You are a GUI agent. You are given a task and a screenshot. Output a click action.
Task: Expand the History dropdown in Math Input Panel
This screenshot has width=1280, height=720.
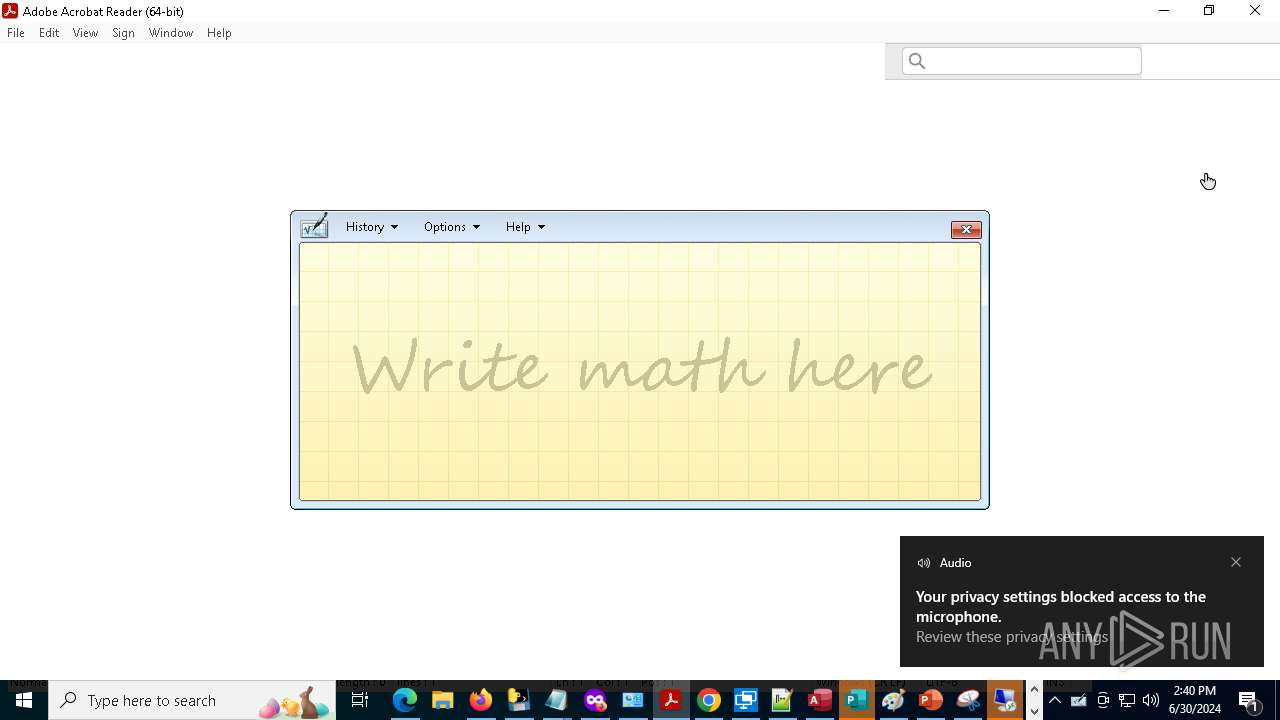pyautogui.click(x=372, y=227)
